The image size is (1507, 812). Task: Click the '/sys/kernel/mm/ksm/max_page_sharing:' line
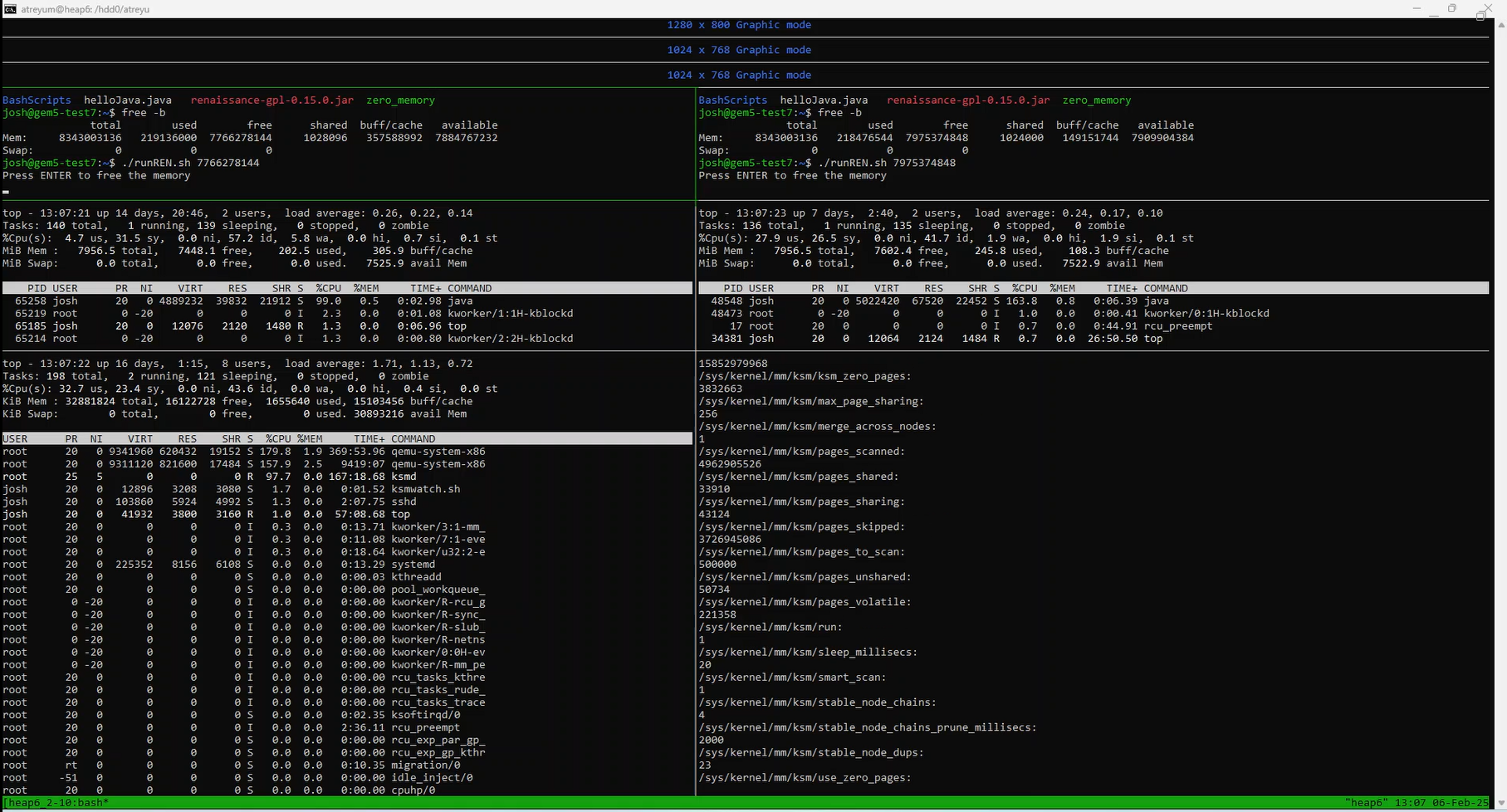(x=811, y=401)
